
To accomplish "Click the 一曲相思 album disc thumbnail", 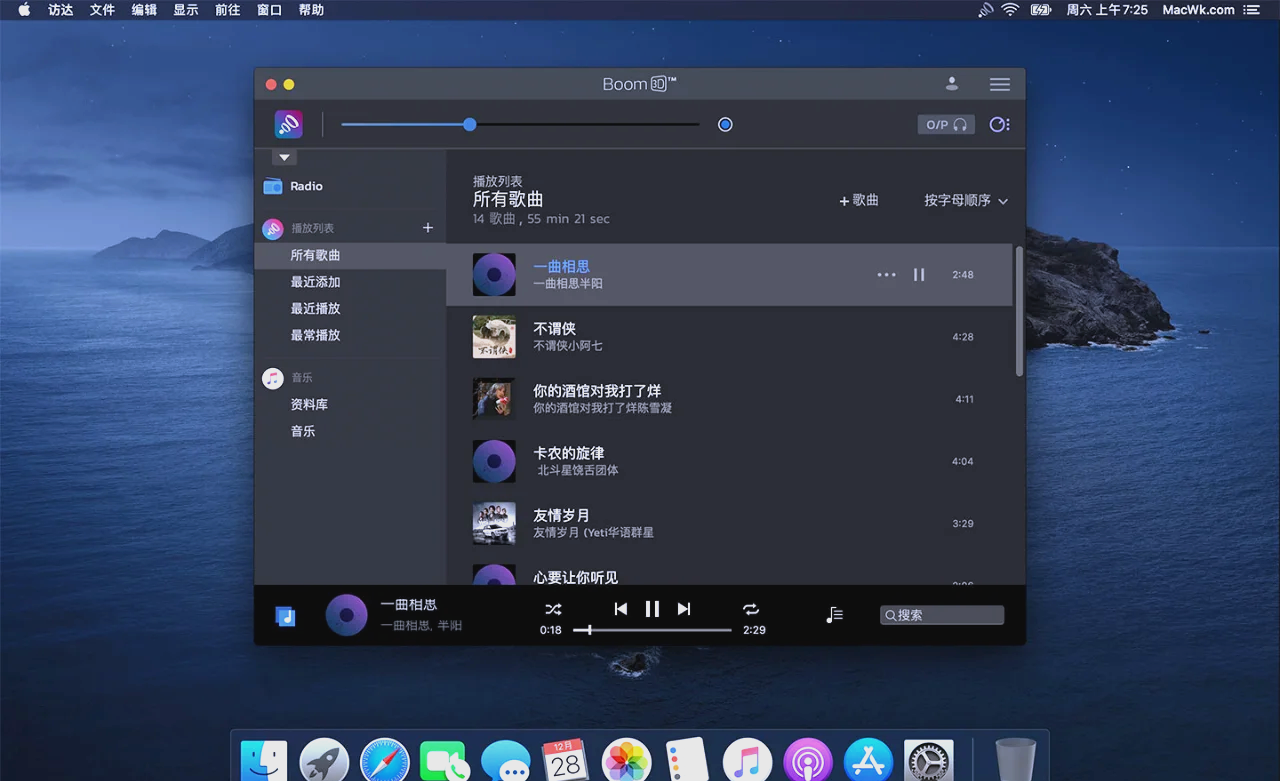I will coord(494,274).
